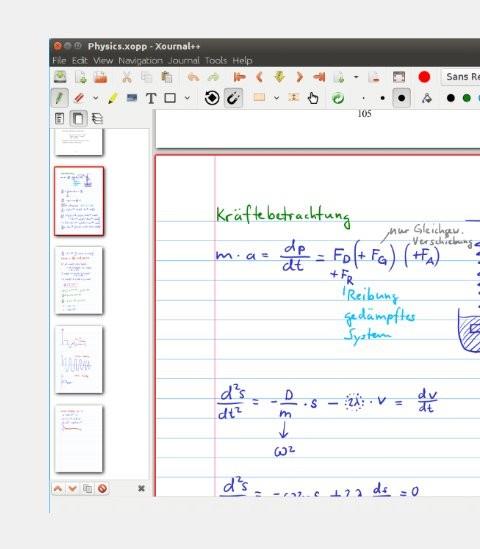Pick the green color swatch
Screen dimensions: 480x549
point(467,98)
